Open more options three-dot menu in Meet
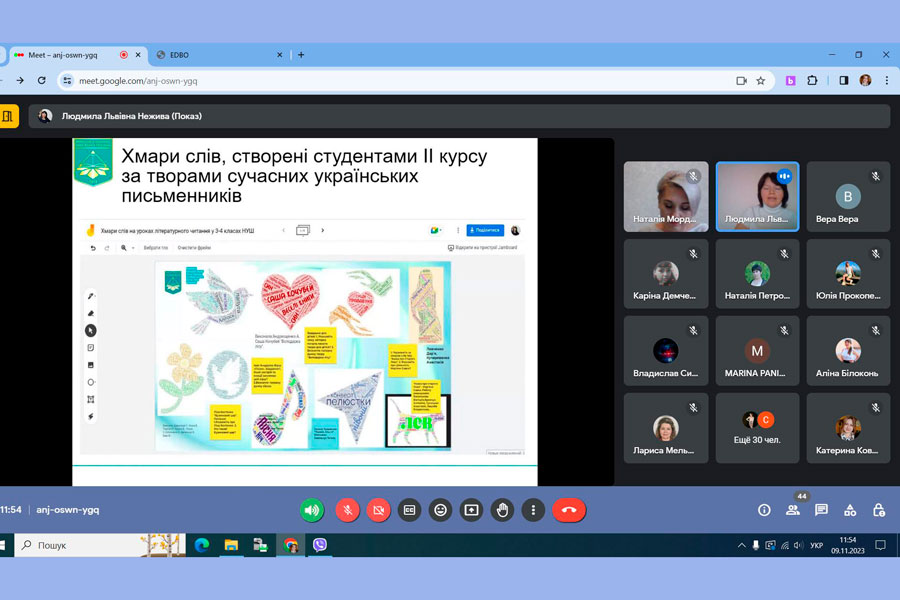The height and width of the screenshot is (600, 900). (x=533, y=510)
